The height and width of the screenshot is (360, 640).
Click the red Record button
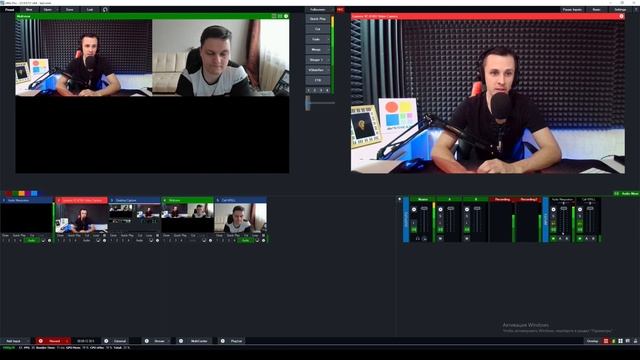54,341
